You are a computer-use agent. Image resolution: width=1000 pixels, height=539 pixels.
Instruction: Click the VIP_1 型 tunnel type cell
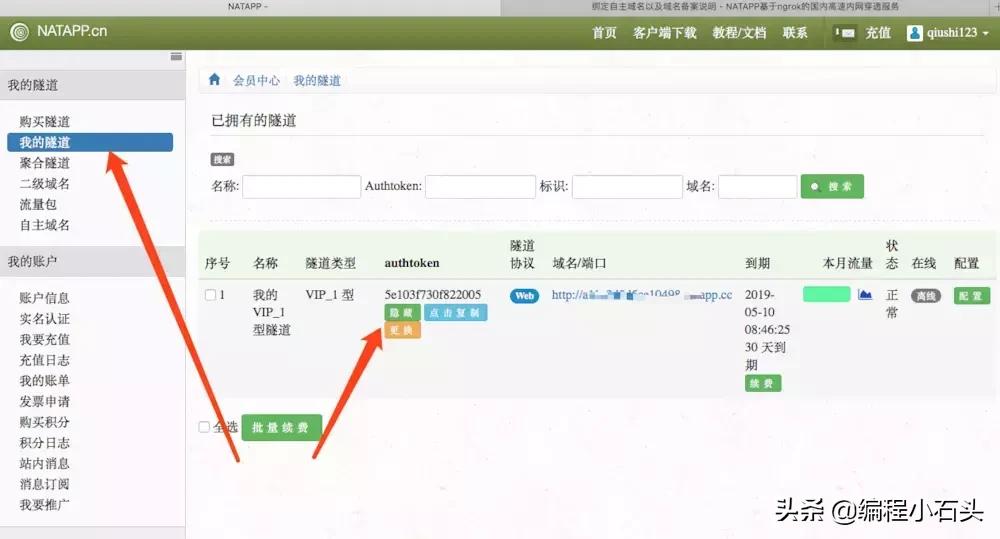[x=330, y=295]
